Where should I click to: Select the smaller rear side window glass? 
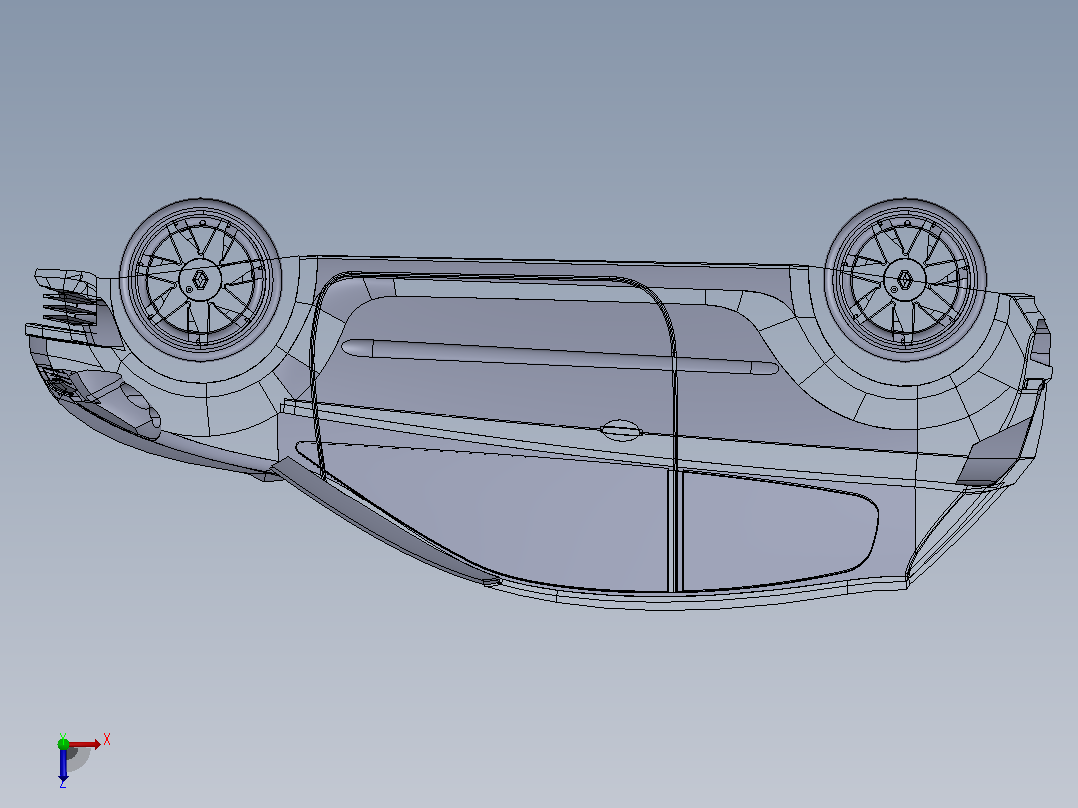pos(780,531)
